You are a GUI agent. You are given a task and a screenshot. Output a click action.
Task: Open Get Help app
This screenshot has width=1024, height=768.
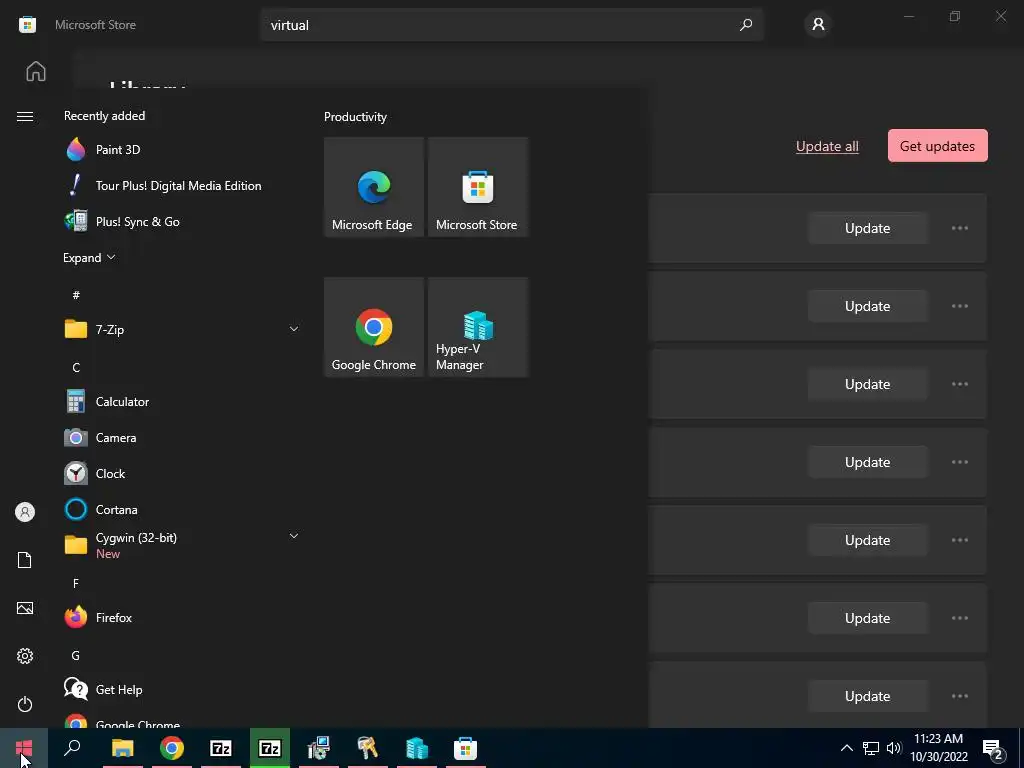point(180,689)
